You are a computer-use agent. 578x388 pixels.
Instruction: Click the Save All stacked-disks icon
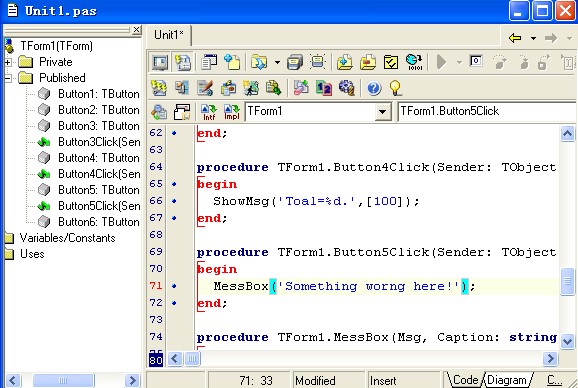[x=295, y=62]
